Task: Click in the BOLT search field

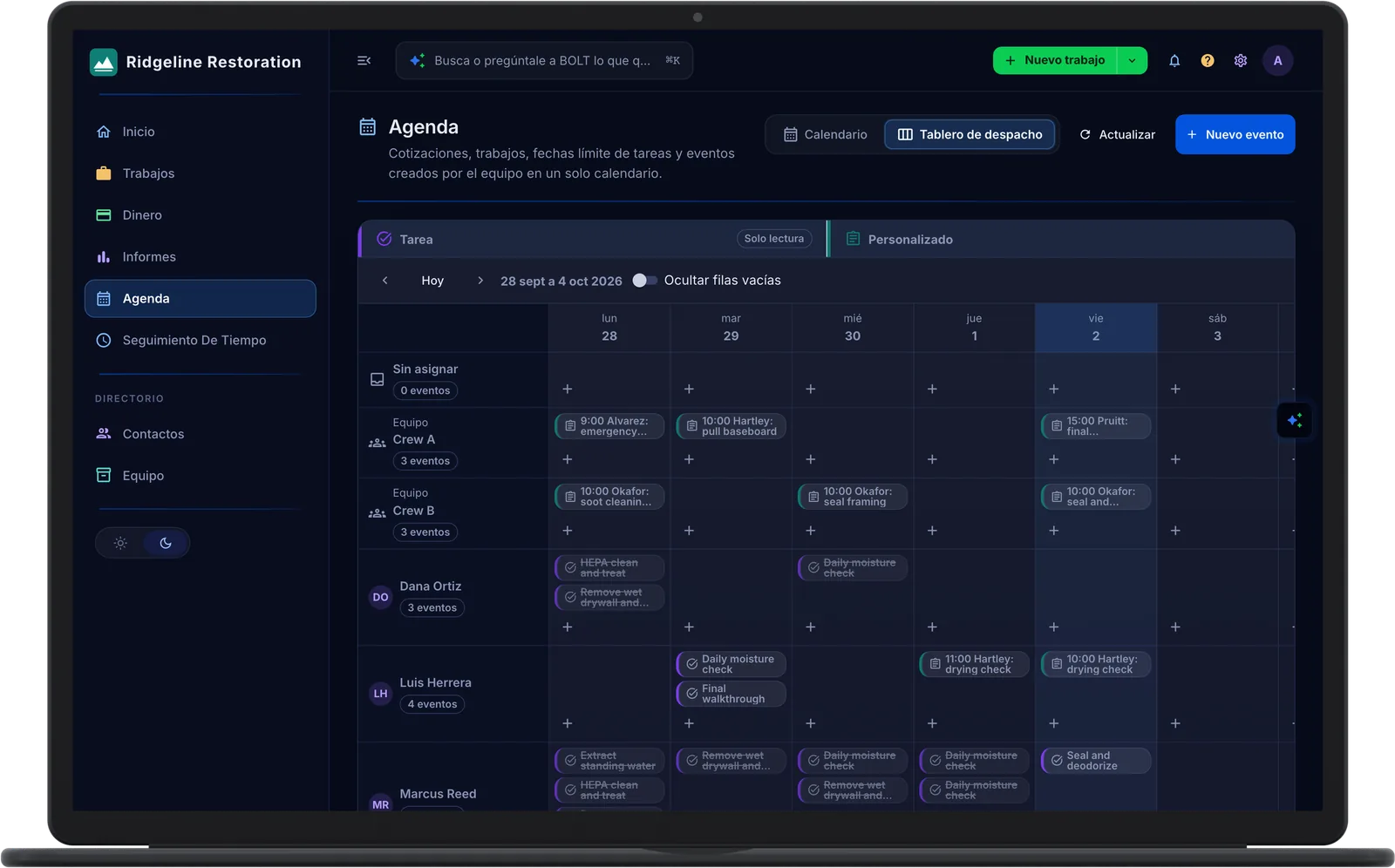Action: [x=544, y=60]
